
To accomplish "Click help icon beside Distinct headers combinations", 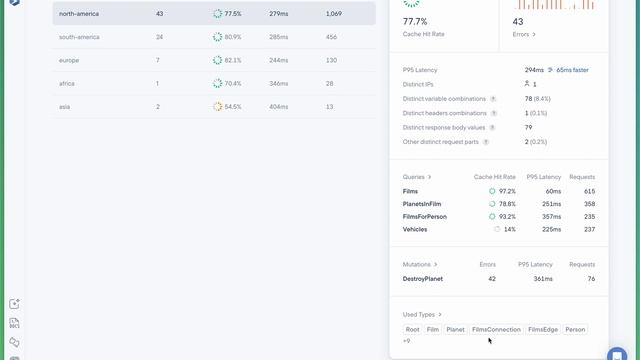I will tap(494, 113).
